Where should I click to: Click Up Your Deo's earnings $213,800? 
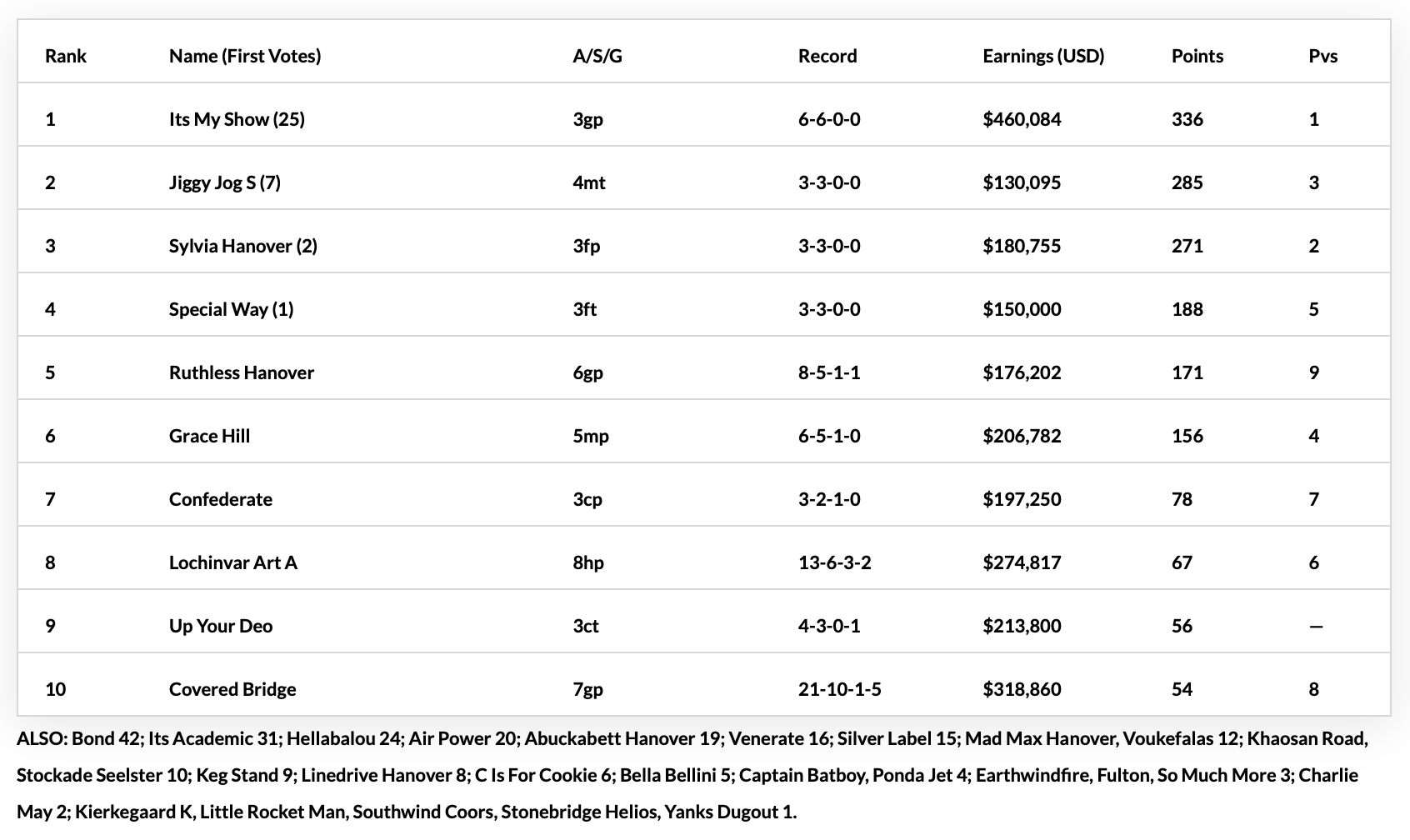tap(1022, 626)
